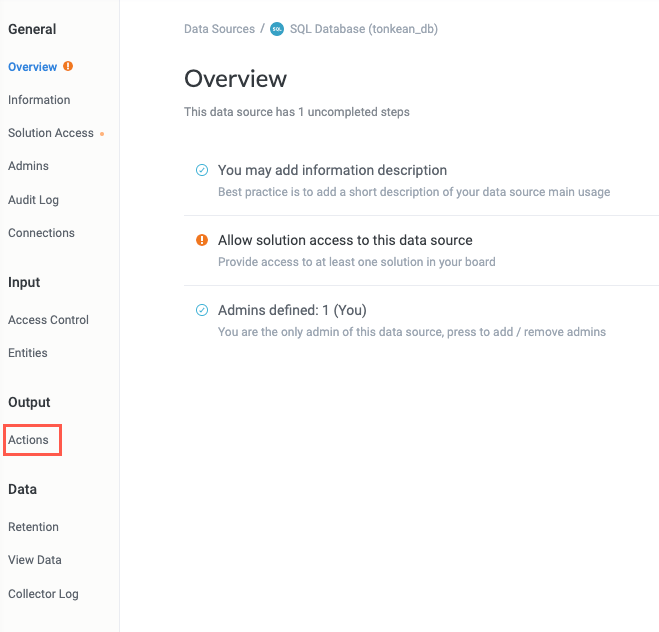The width and height of the screenshot is (659, 632).
Task: Select Actions under Output
Action: point(28,440)
